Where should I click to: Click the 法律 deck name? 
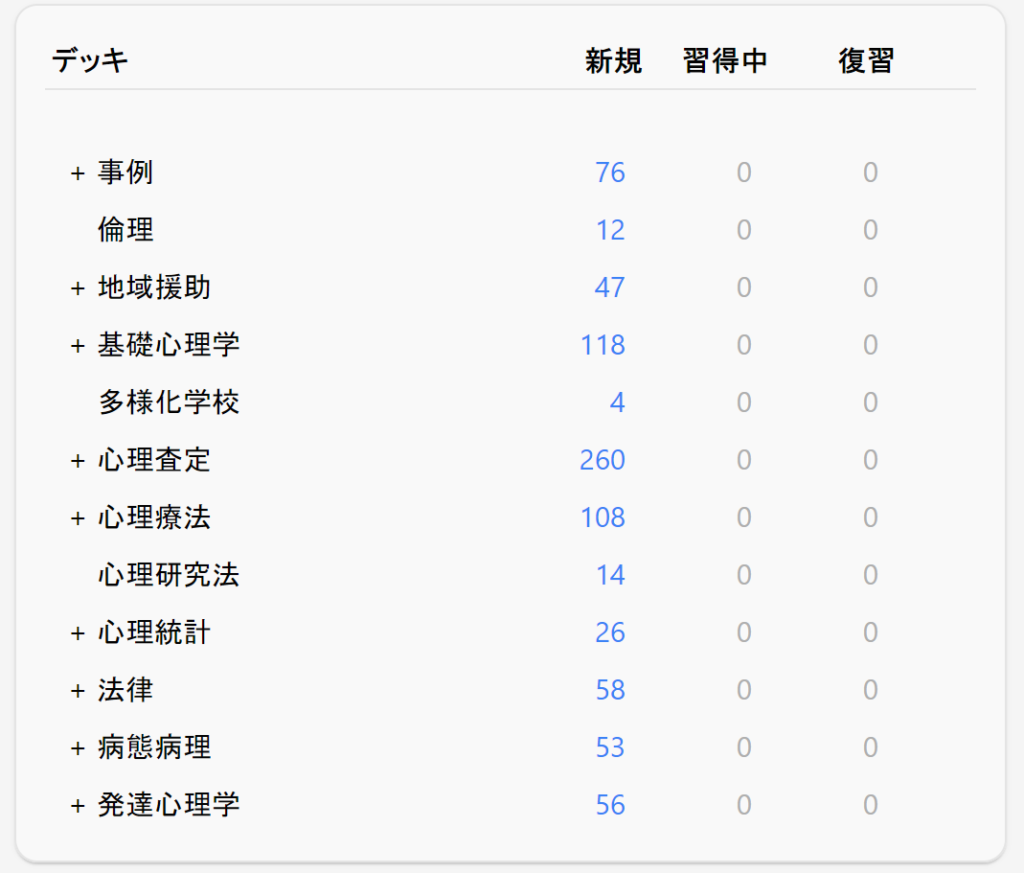click(125, 690)
